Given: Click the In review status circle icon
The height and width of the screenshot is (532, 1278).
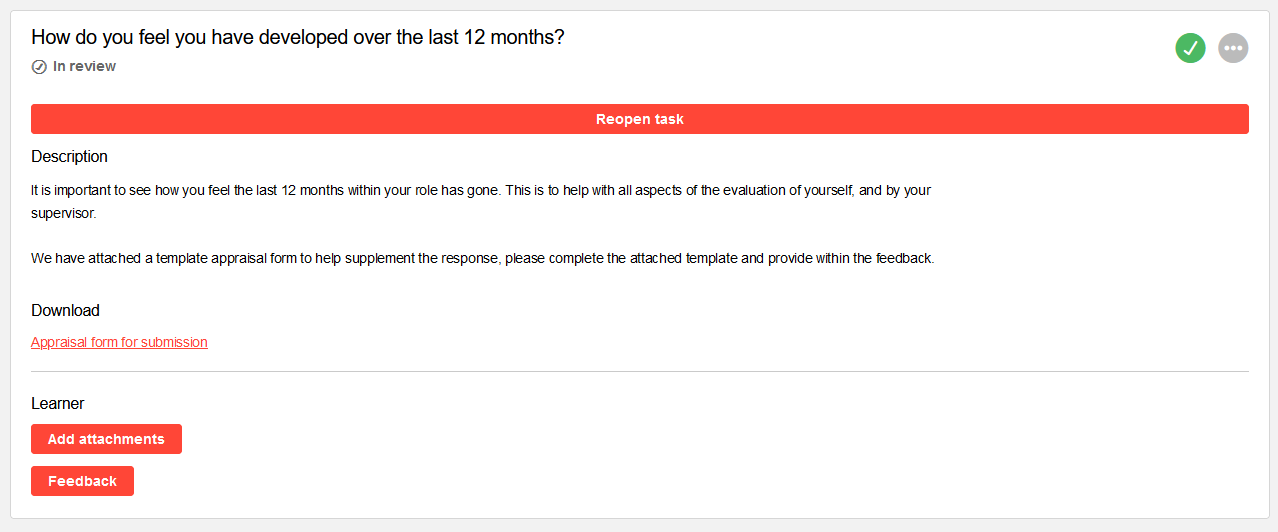Looking at the screenshot, I should coord(39,67).
